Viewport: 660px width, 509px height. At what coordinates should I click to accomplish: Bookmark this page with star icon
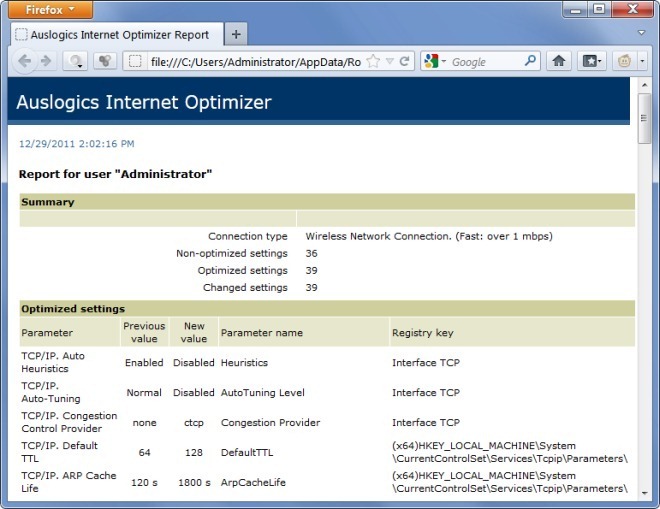coord(373,61)
